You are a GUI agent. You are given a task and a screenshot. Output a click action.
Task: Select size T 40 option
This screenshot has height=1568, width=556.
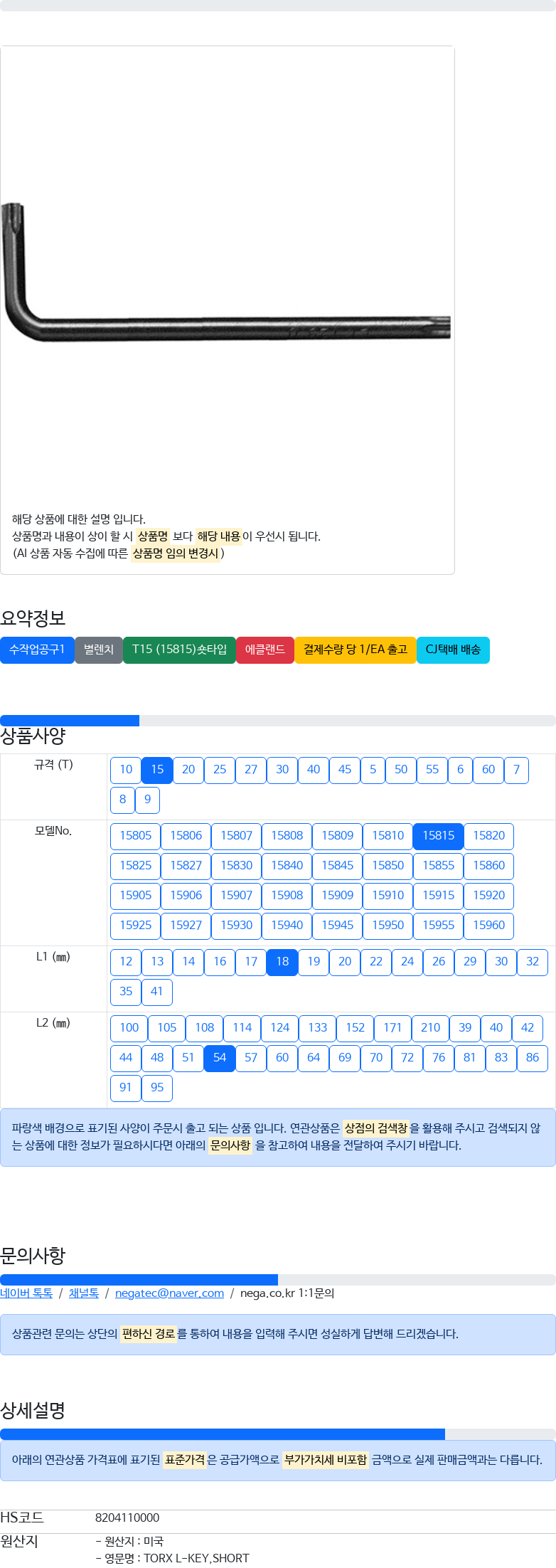point(314,770)
